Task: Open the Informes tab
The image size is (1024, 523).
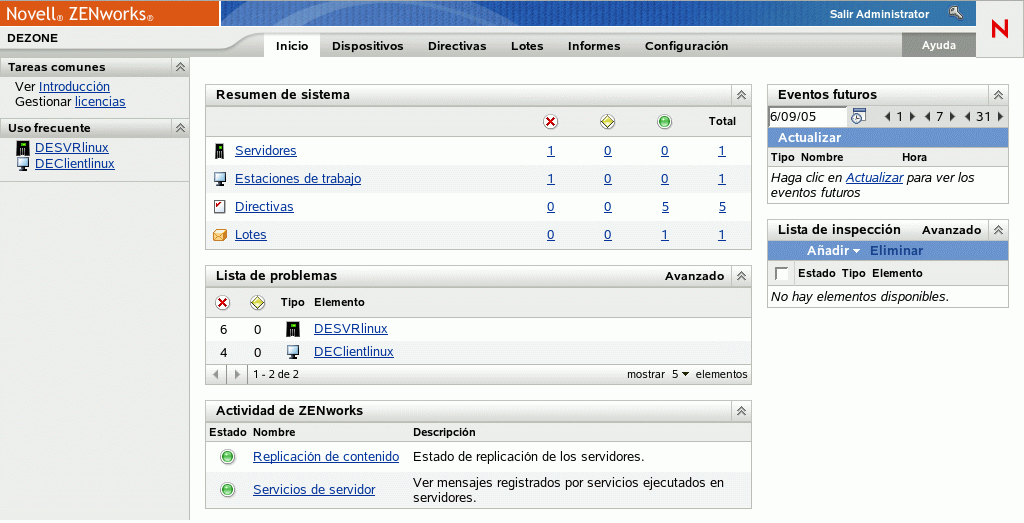Action: click(594, 46)
